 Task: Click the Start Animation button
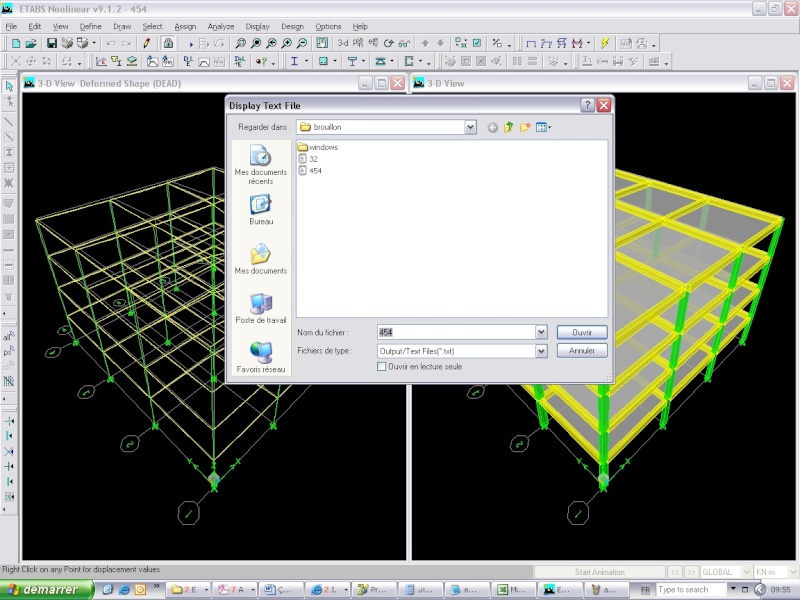pyautogui.click(x=599, y=572)
